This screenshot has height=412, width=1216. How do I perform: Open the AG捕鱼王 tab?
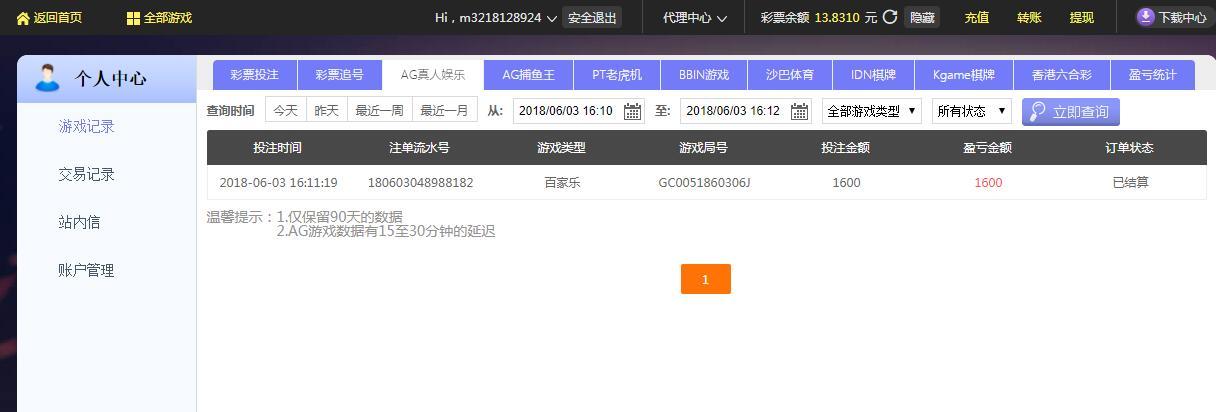point(528,75)
